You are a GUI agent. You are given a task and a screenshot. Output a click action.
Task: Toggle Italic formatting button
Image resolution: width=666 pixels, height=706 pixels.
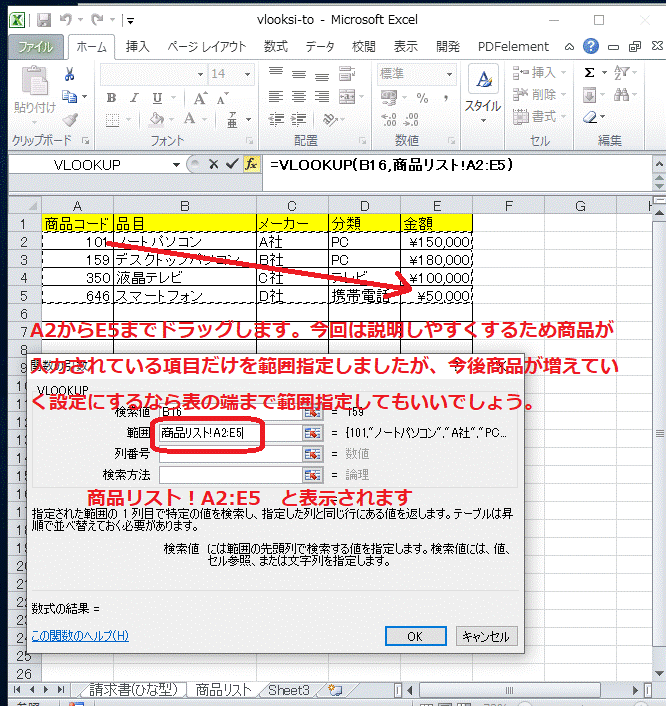[x=130, y=98]
